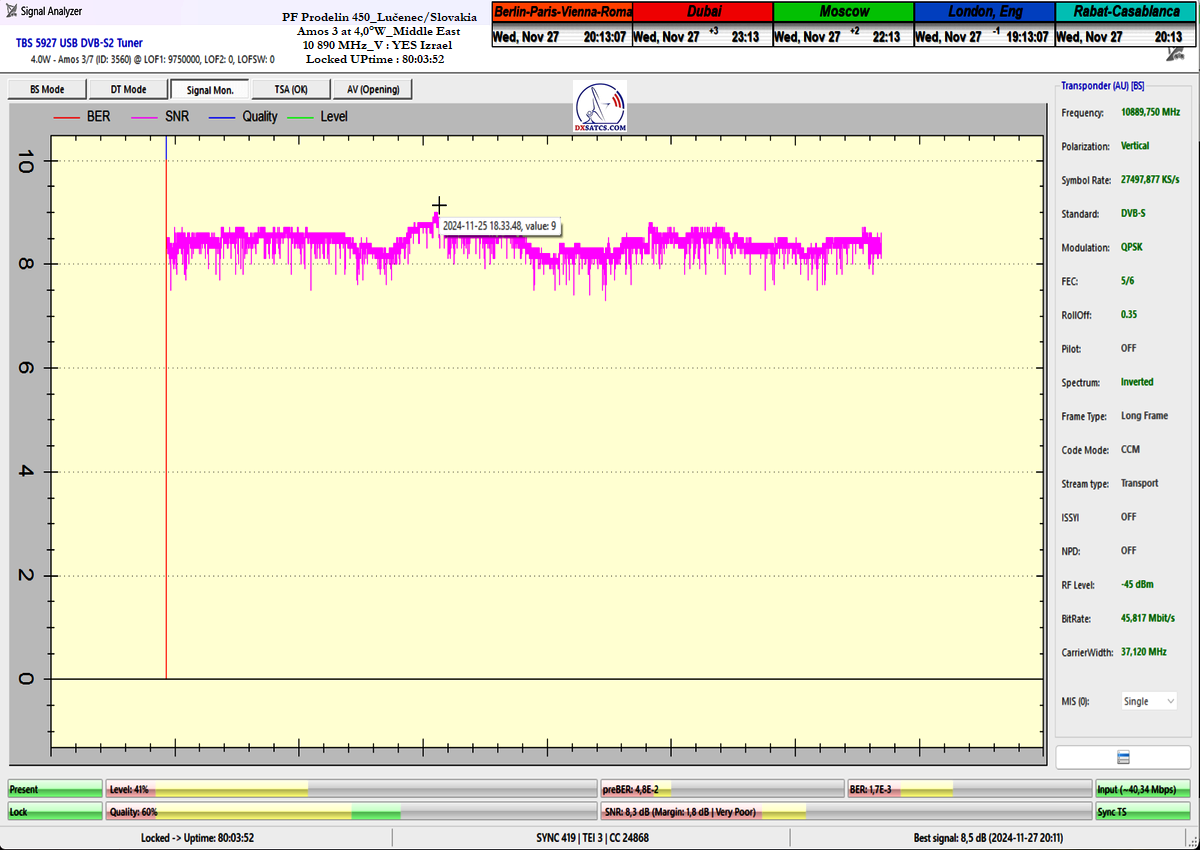
Task: Select the Signal Mon. tab
Action: [x=210, y=89]
